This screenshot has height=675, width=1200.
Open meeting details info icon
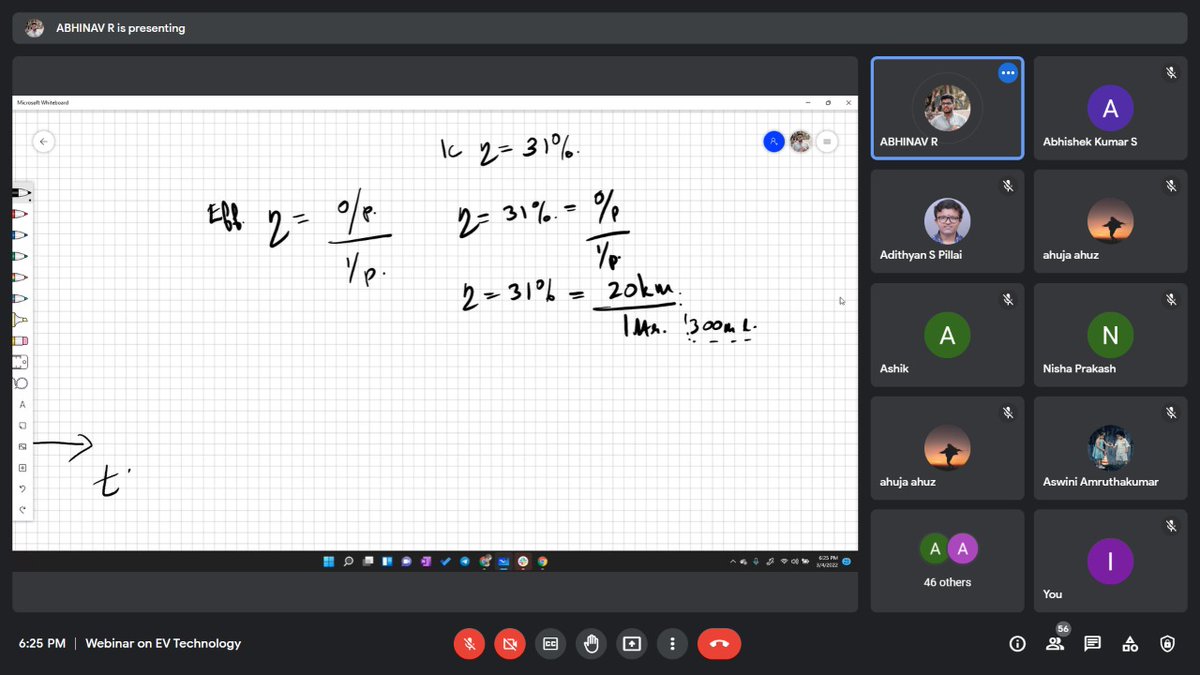pos(1018,644)
